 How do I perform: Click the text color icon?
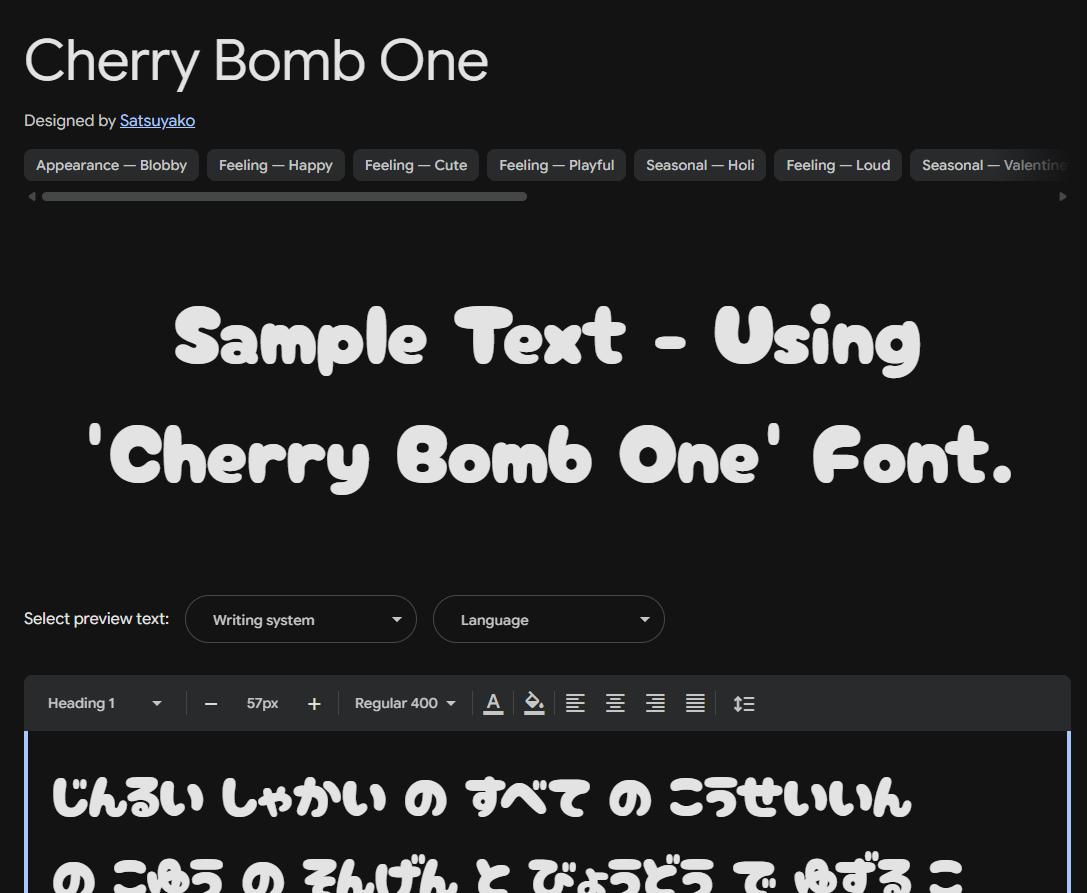point(493,703)
